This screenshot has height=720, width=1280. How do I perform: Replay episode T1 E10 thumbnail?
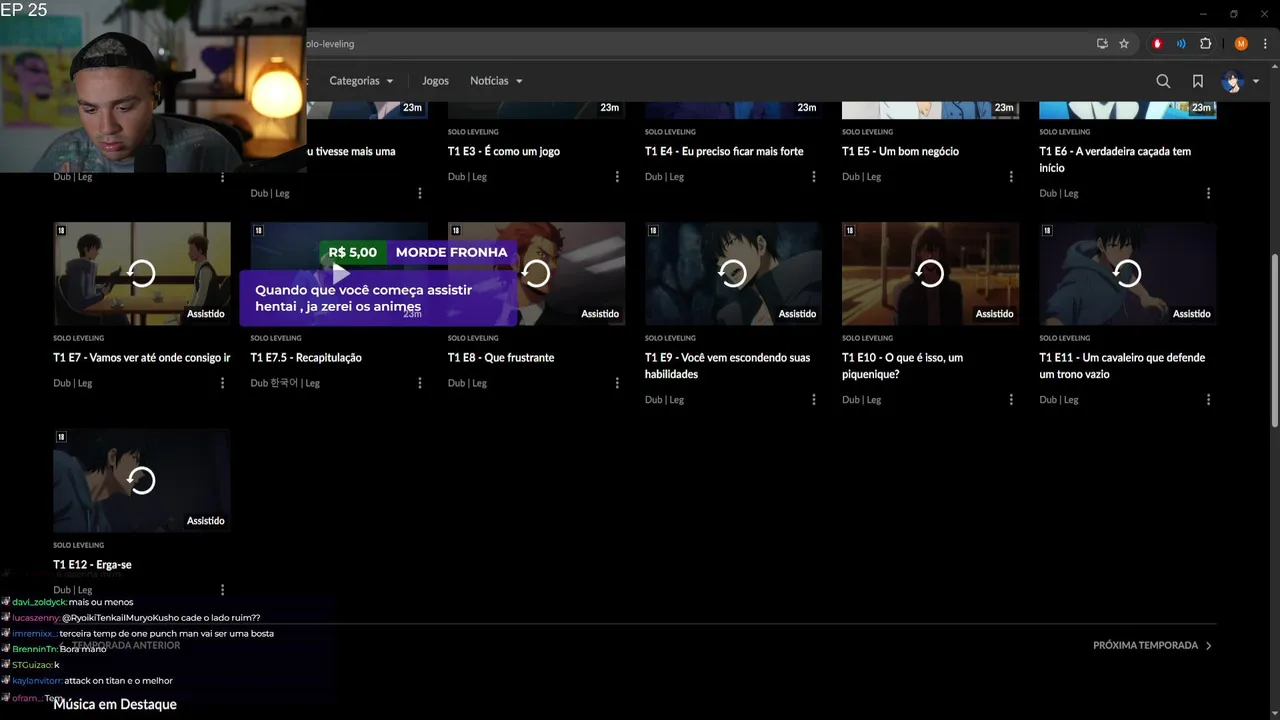pyautogui.click(x=930, y=273)
